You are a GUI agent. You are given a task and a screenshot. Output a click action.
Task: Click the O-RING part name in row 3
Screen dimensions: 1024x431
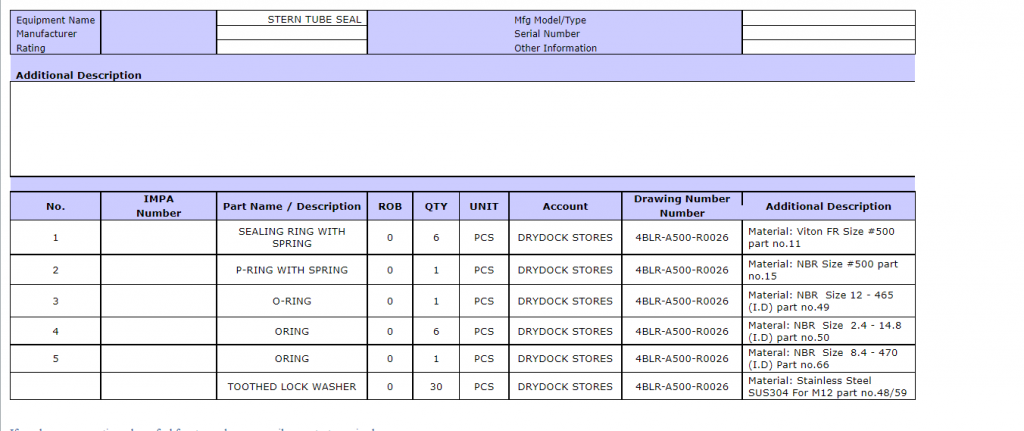tap(291, 301)
